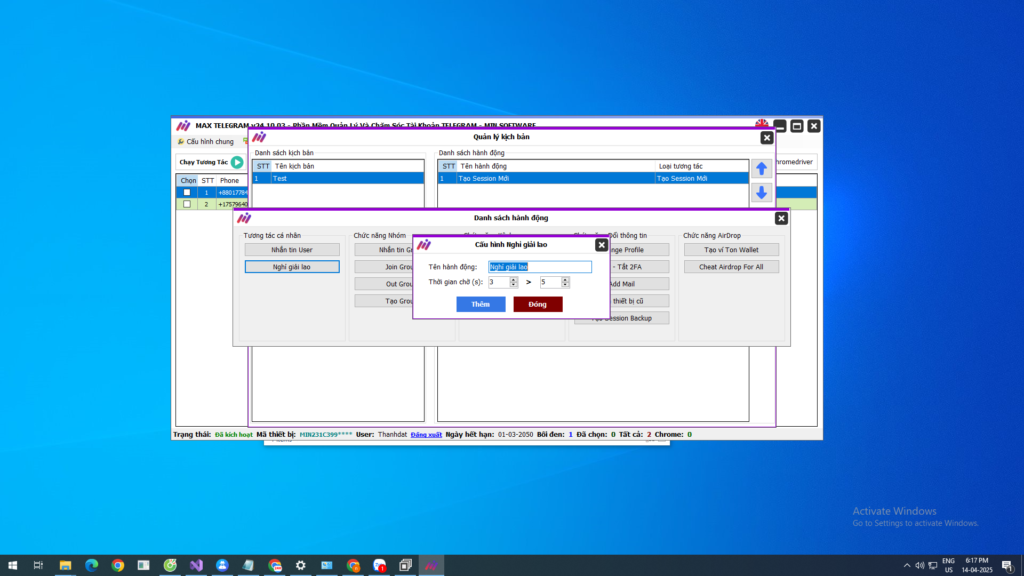Click the blue Thêm button
This screenshot has width=1024, height=576.
(481, 304)
